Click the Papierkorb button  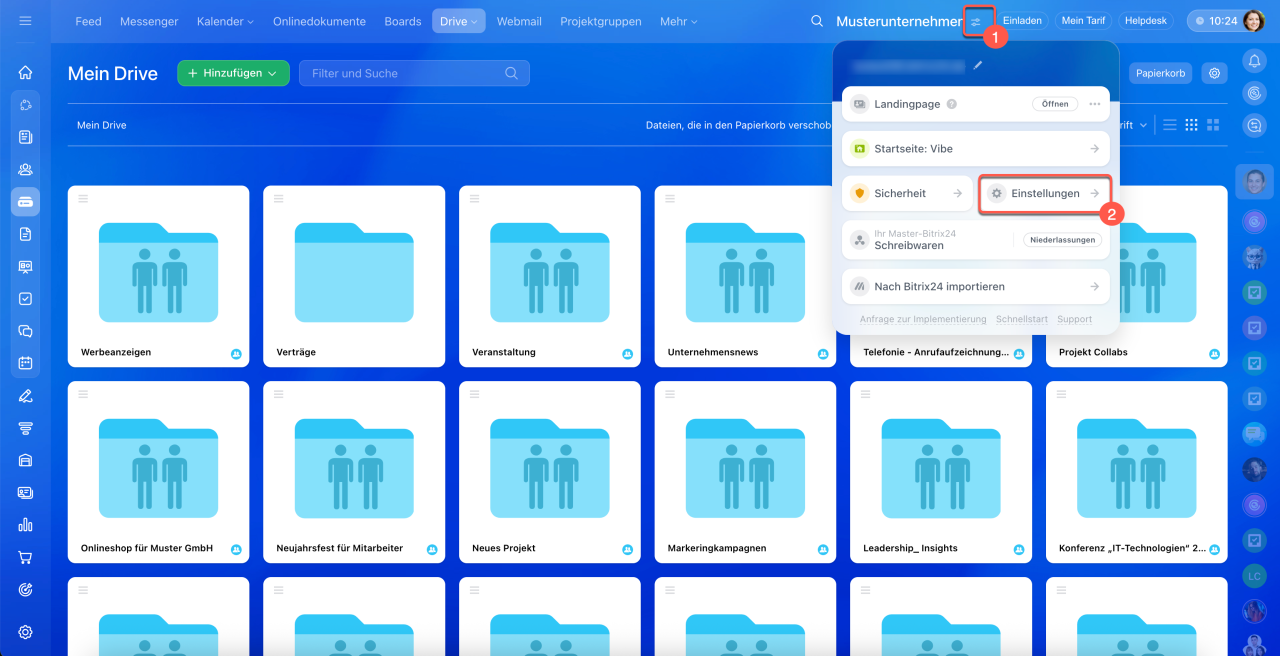[1160, 73]
